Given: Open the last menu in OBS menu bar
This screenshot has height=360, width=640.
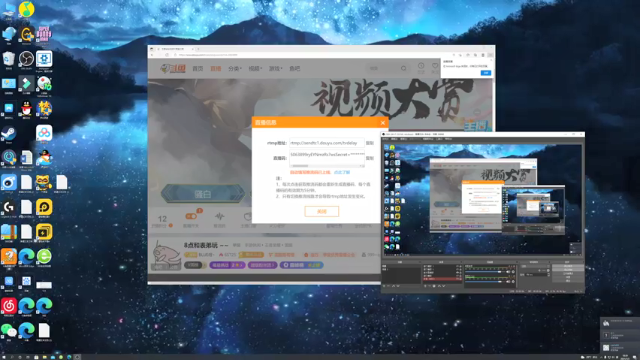Looking at the screenshot, I should point(448,139).
